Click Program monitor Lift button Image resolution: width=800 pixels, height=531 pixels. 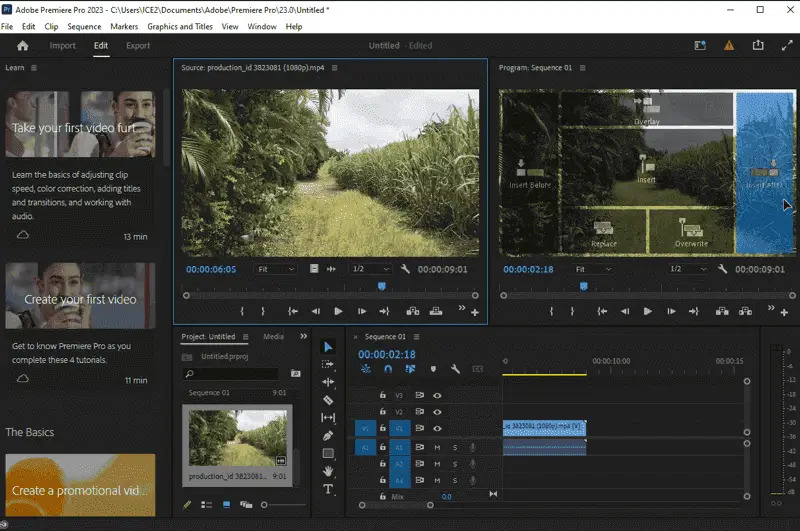722,311
